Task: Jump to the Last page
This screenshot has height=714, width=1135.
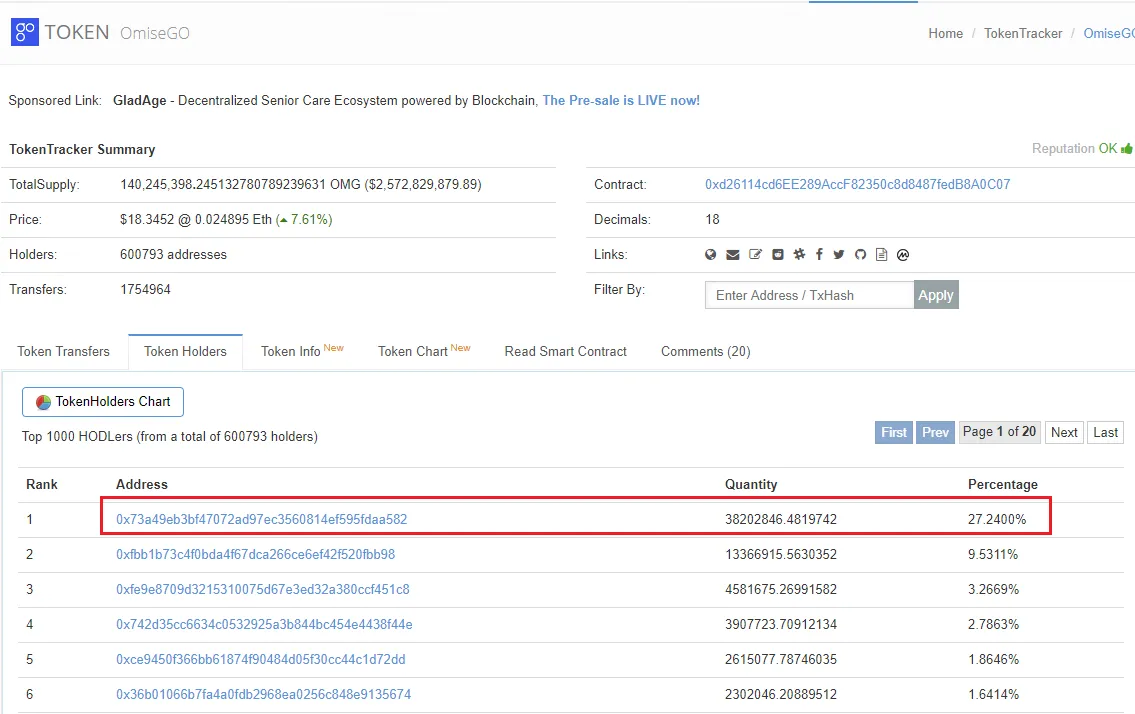Action: 1105,432
